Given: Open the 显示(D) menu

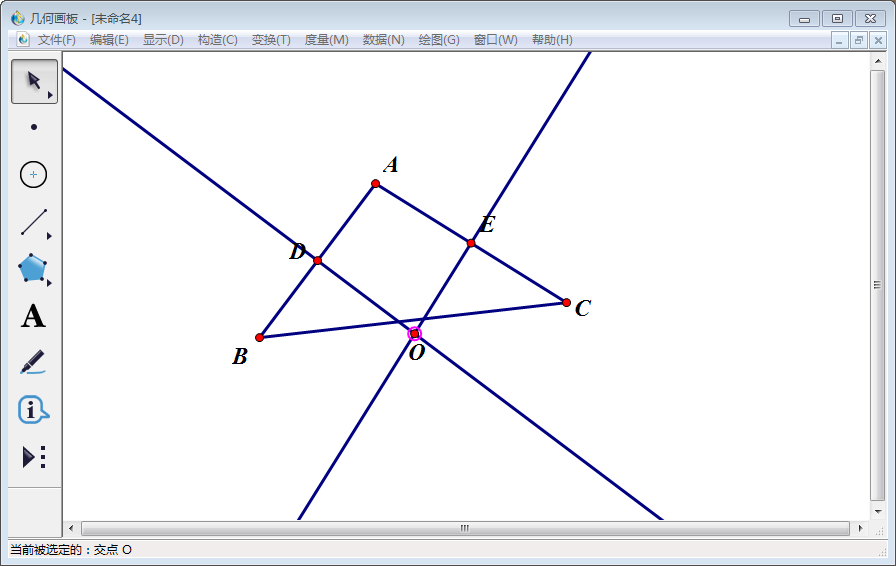Looking at the screenshot, I should [x=163, y=40].
